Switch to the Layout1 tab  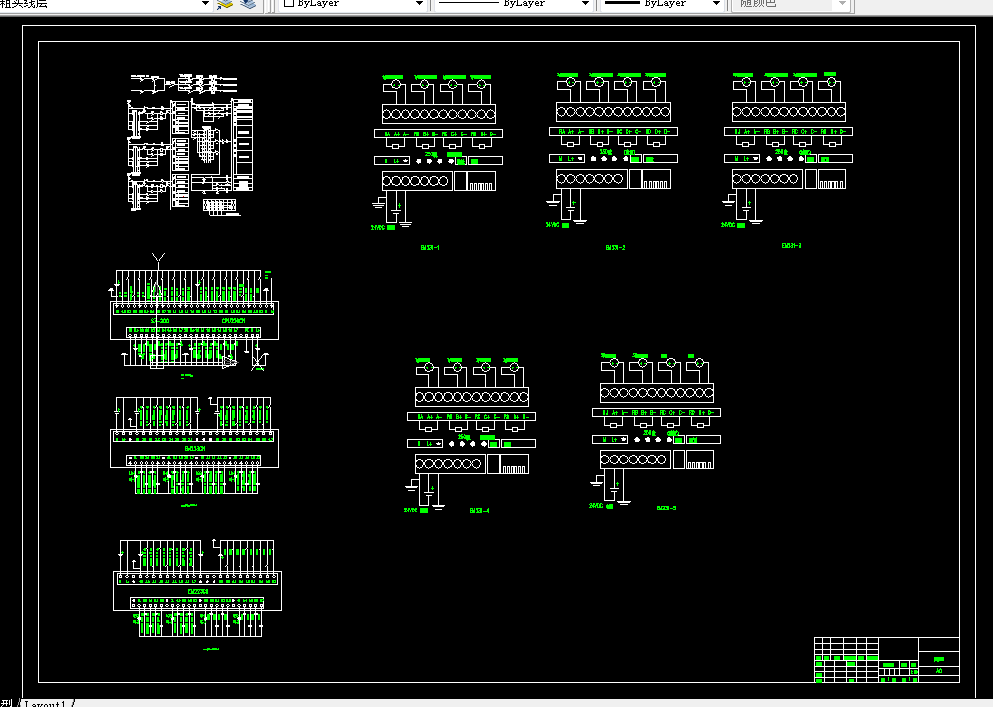pyautogui.click(x=46, y=703)
